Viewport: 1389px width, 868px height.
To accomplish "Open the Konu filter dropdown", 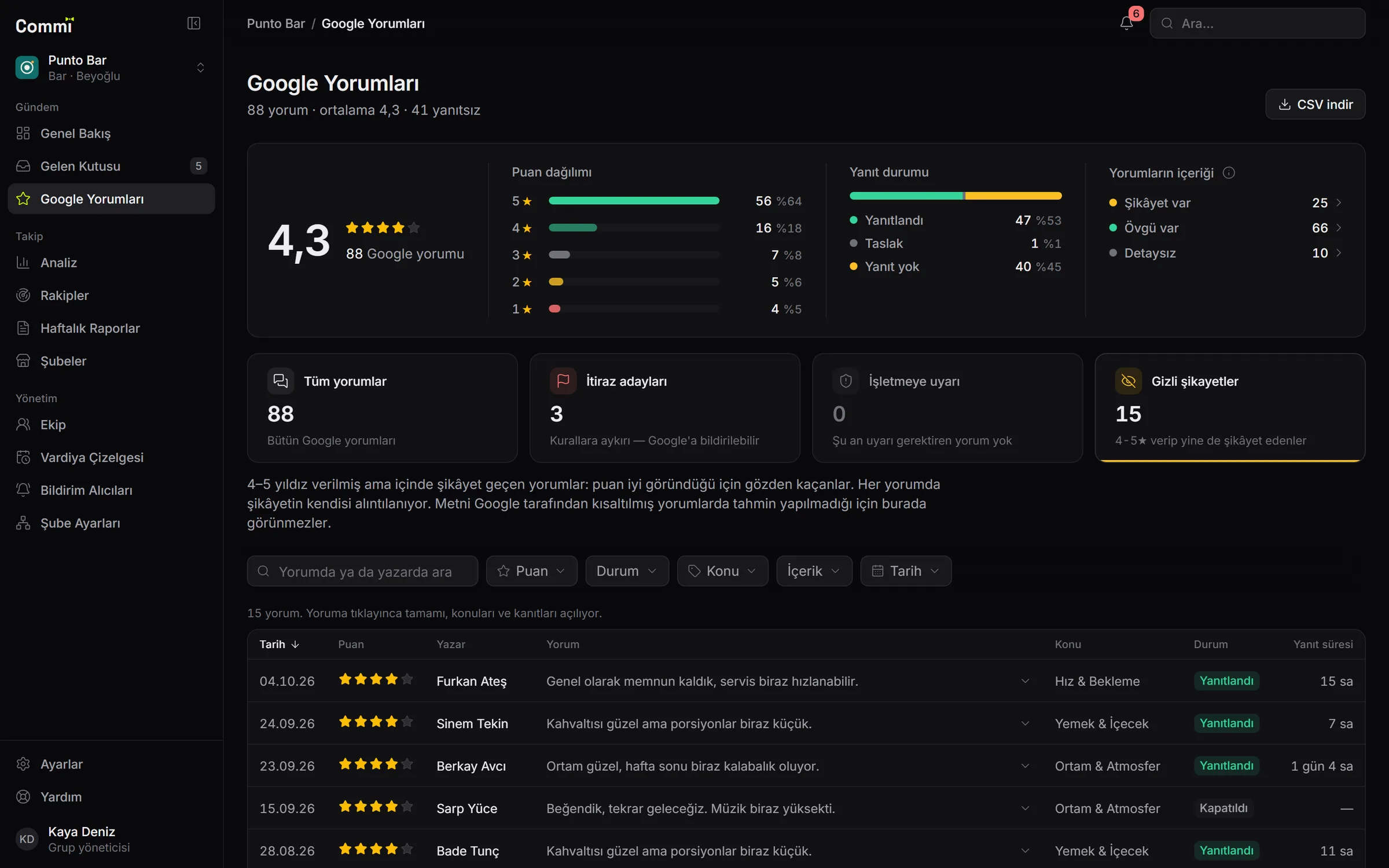I will tap(722, 571).
